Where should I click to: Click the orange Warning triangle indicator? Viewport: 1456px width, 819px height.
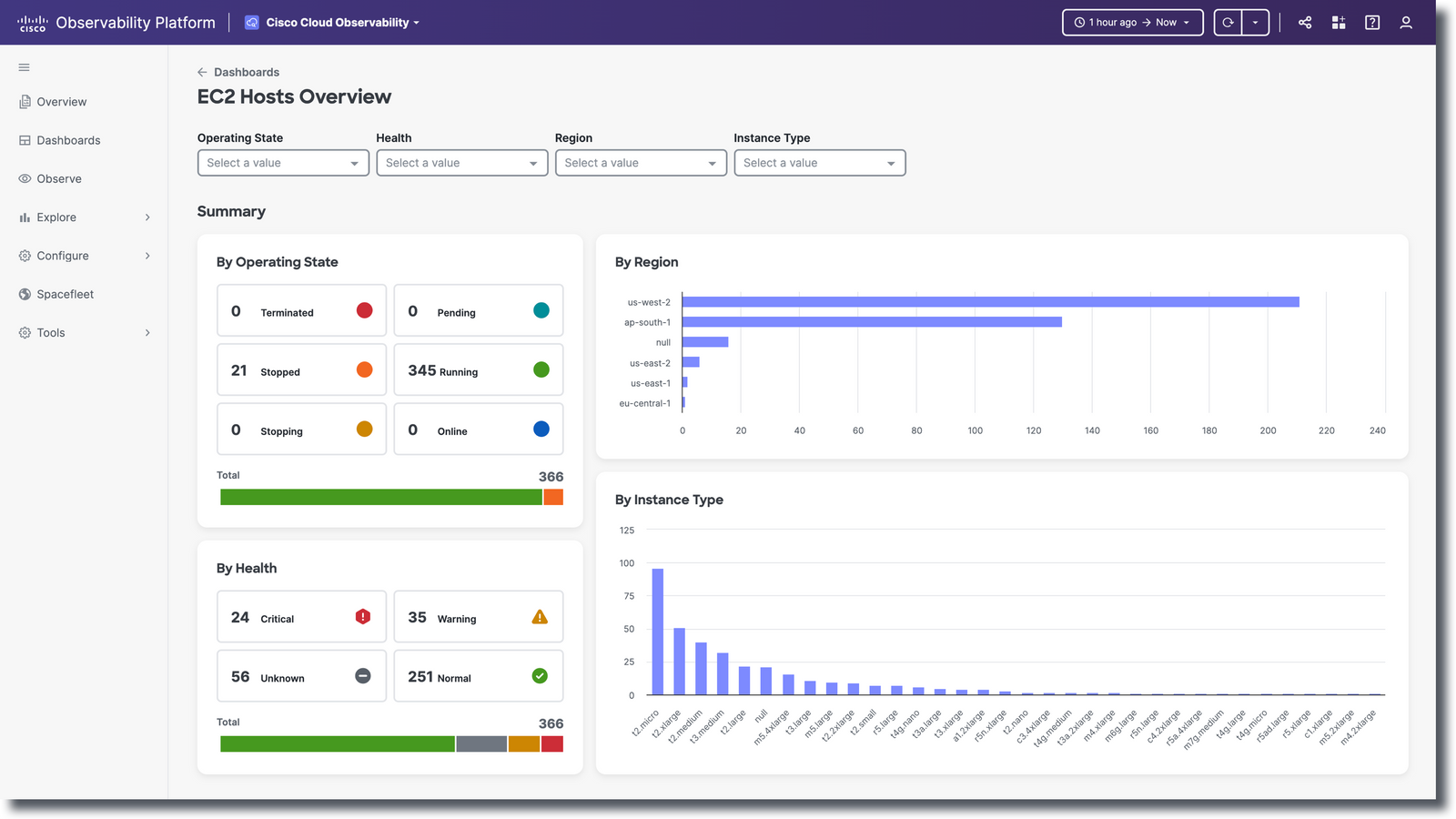coord(540,616)
